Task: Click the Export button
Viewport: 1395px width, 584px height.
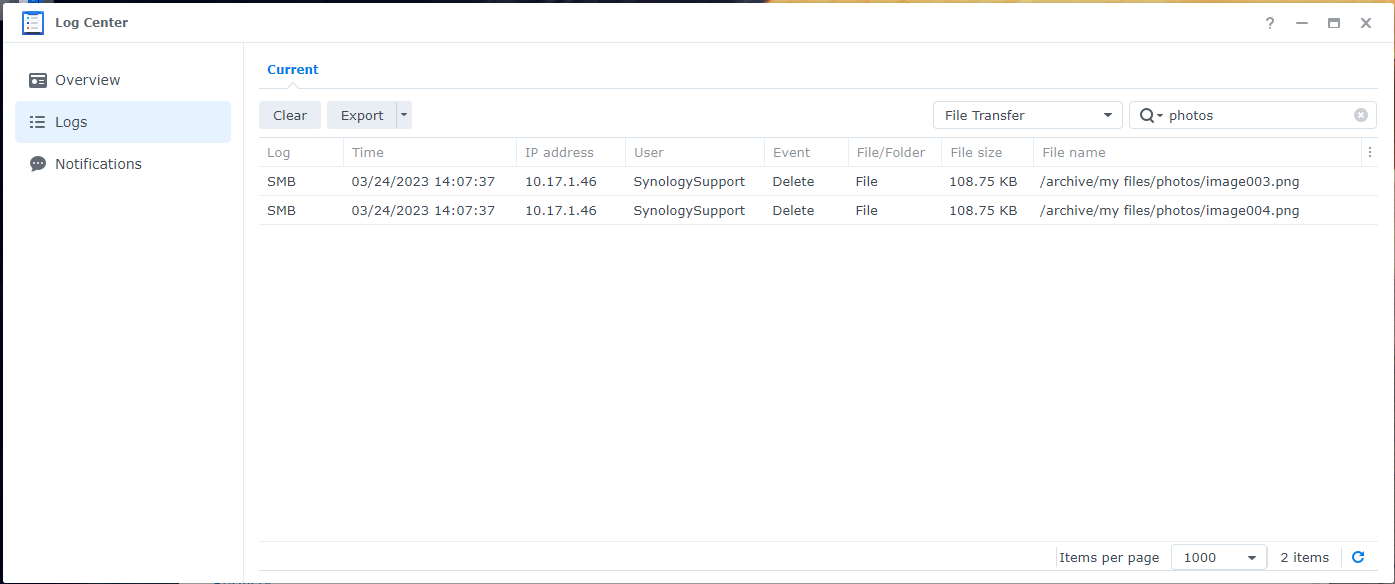Action: (x=361, y=115)
